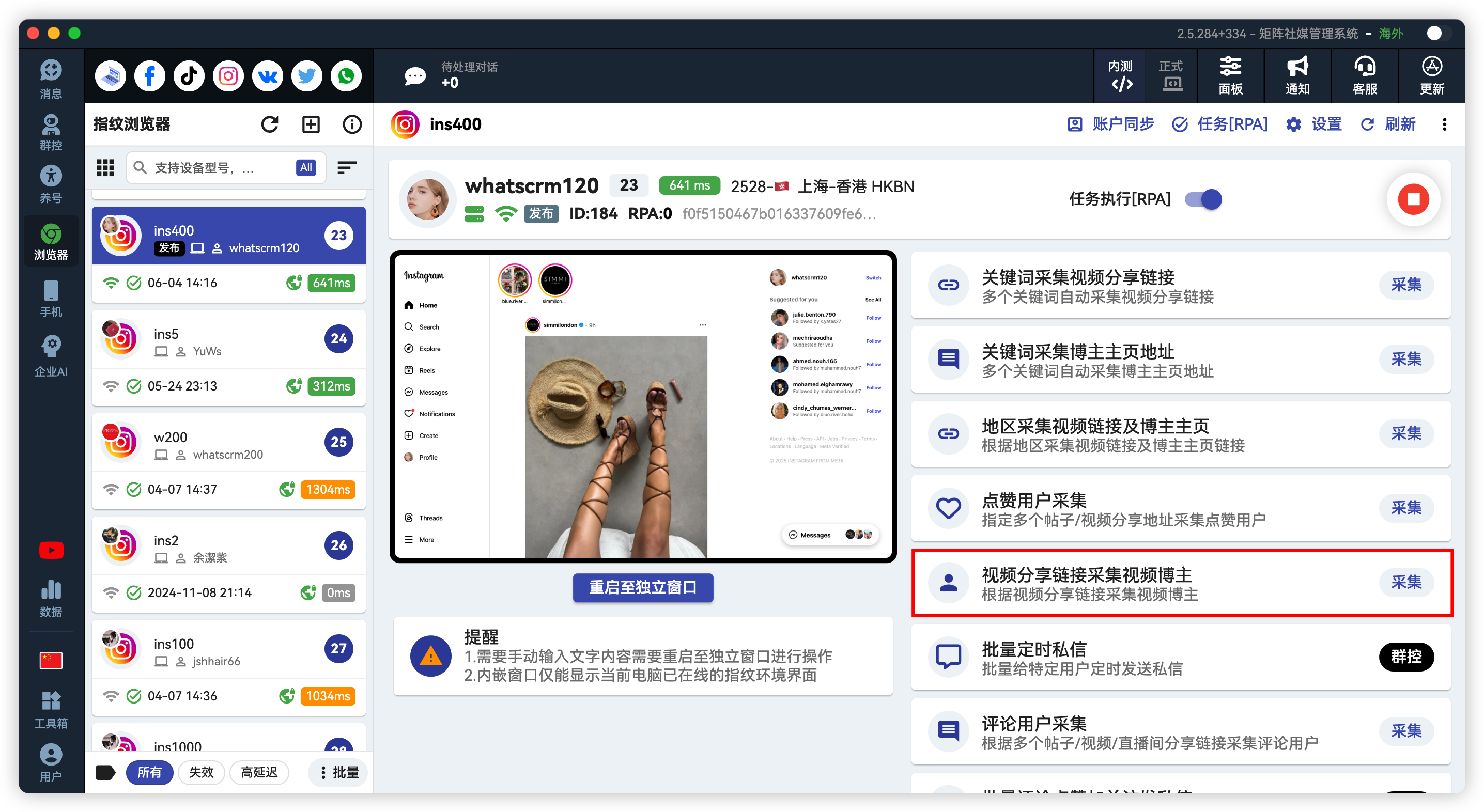Click 账户同步
This screenshot has width=1484, height=812.
(x=1110, y=124)
